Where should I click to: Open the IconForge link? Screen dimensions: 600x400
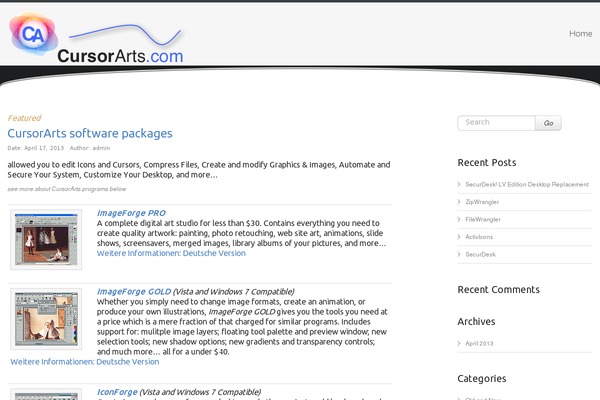point(117,392)
